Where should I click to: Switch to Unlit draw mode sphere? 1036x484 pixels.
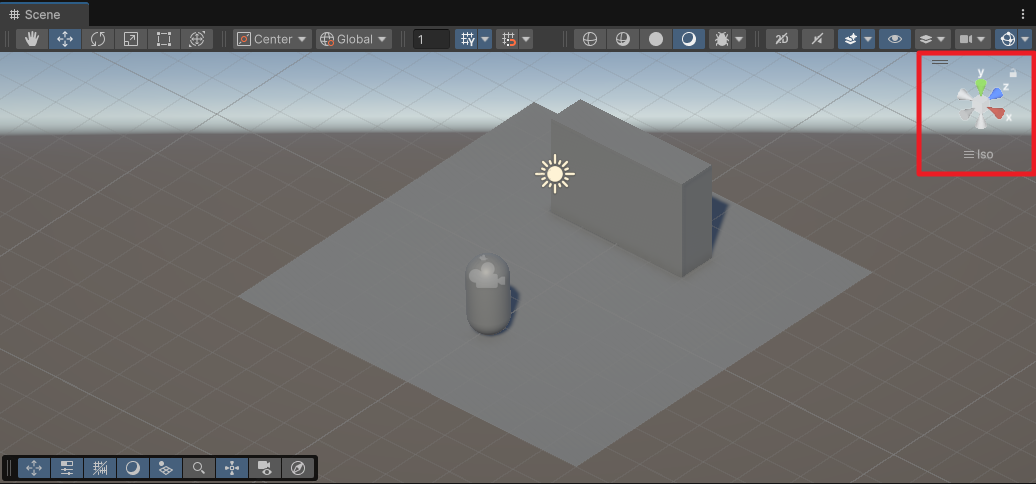(x=655, y=39)
